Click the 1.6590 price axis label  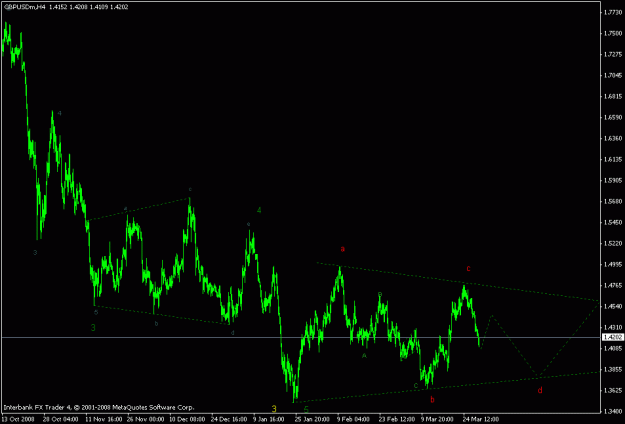pyautogui.click(x=612, y=118)
